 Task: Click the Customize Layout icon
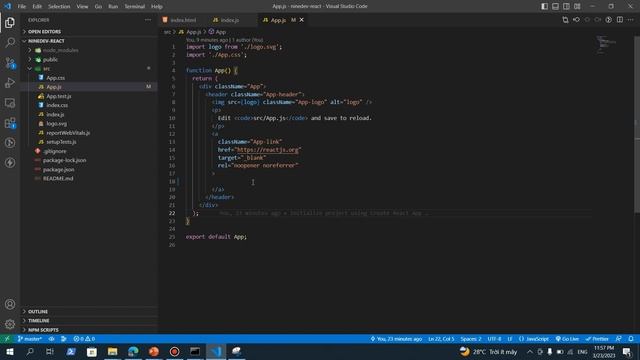pos(577,6)
